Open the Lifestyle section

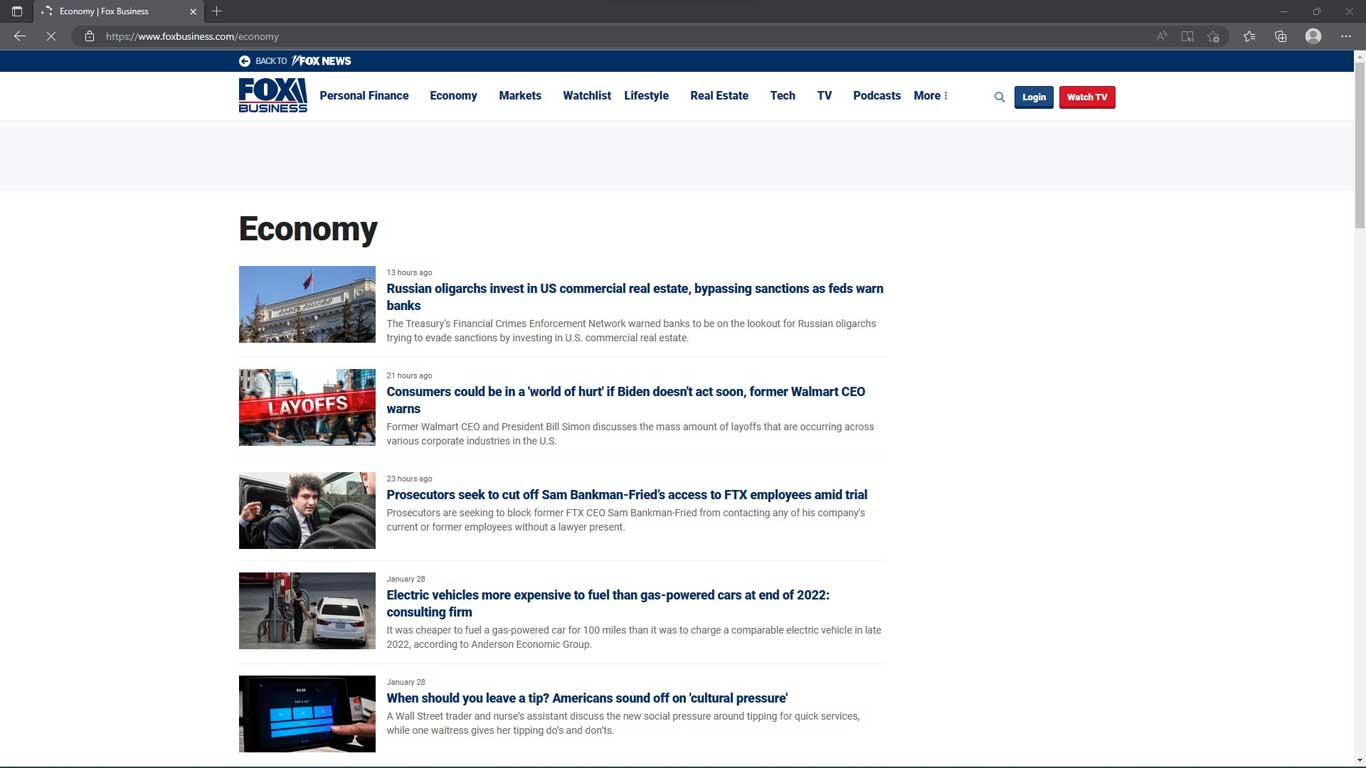click(x=646, y=96)
